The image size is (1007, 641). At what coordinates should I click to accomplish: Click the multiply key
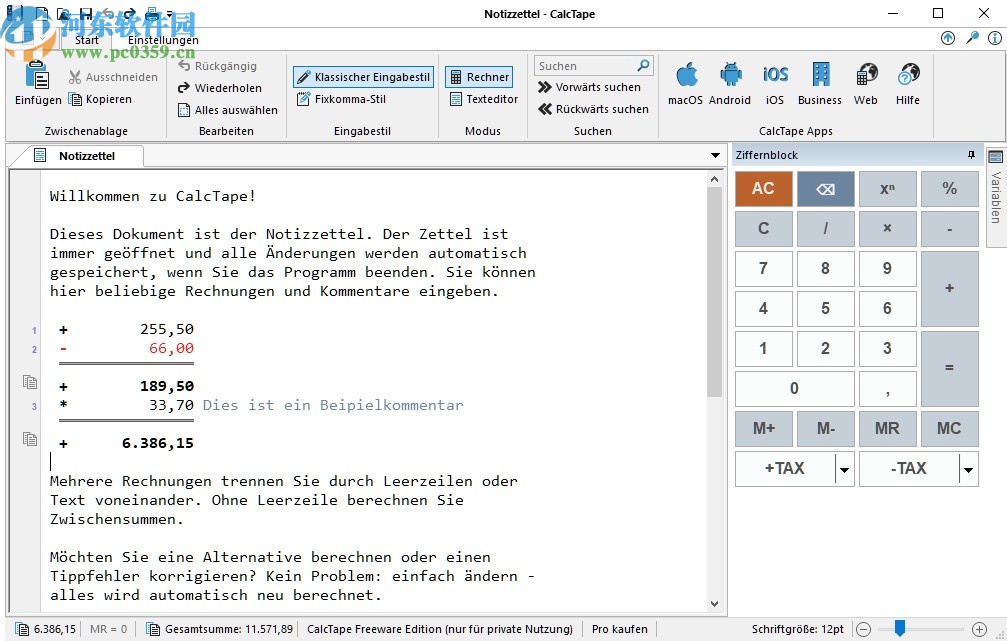(888, 229)
